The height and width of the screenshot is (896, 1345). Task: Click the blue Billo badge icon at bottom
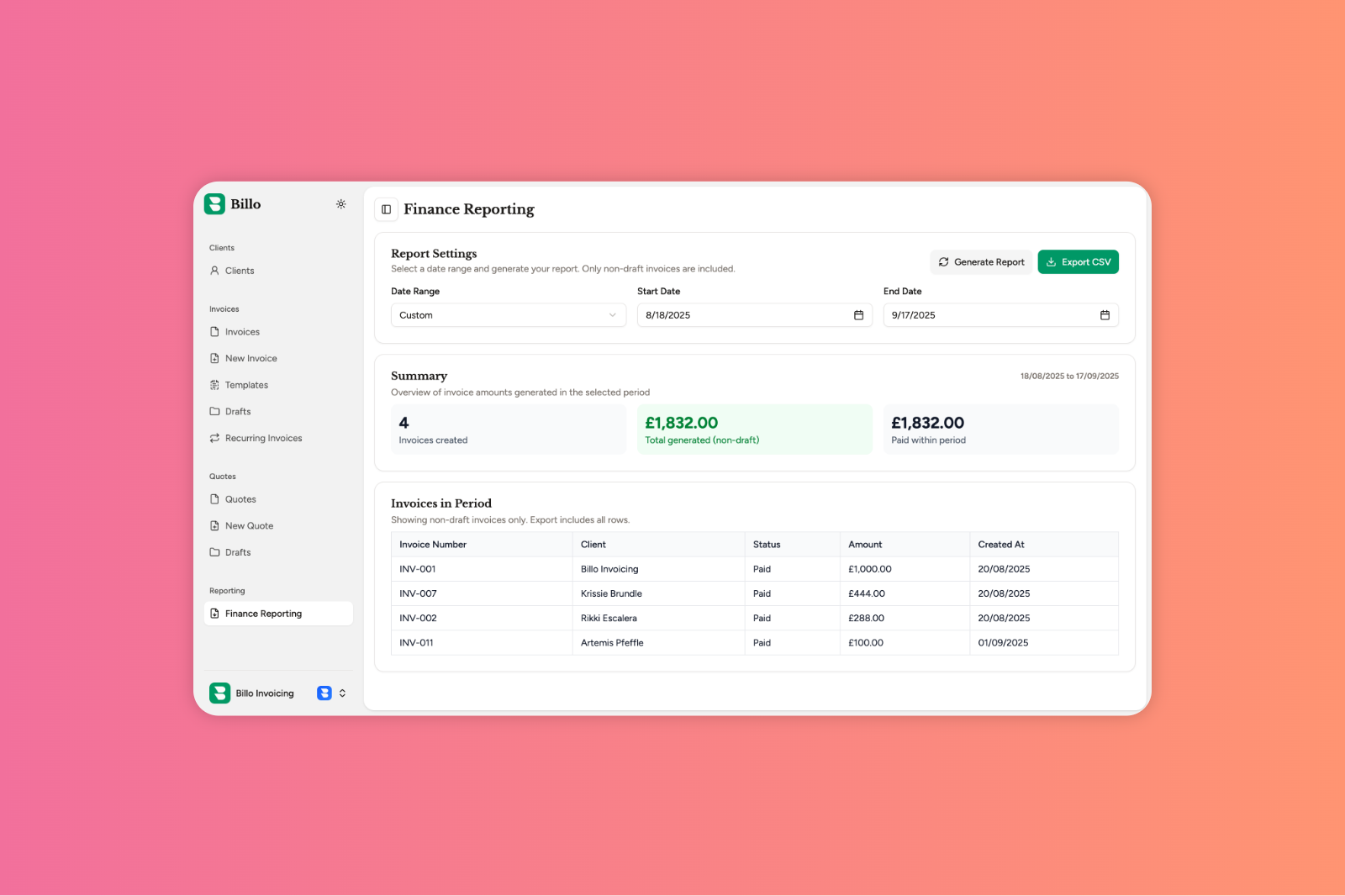pyautogui.click(x=324, y=693)
